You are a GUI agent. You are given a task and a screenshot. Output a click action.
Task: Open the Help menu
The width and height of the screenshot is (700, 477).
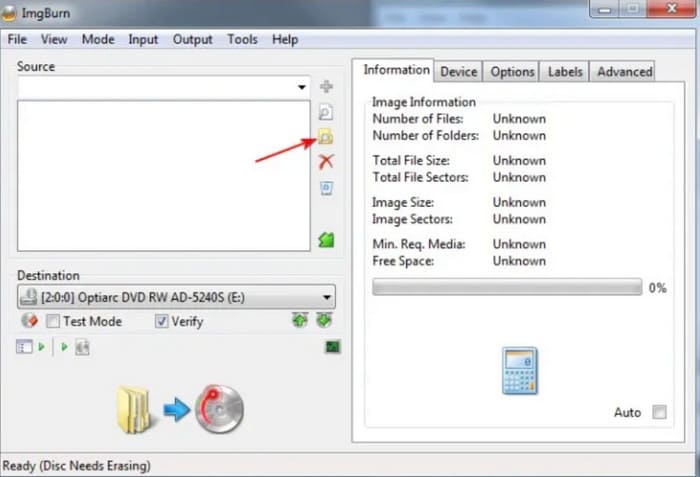285,39
